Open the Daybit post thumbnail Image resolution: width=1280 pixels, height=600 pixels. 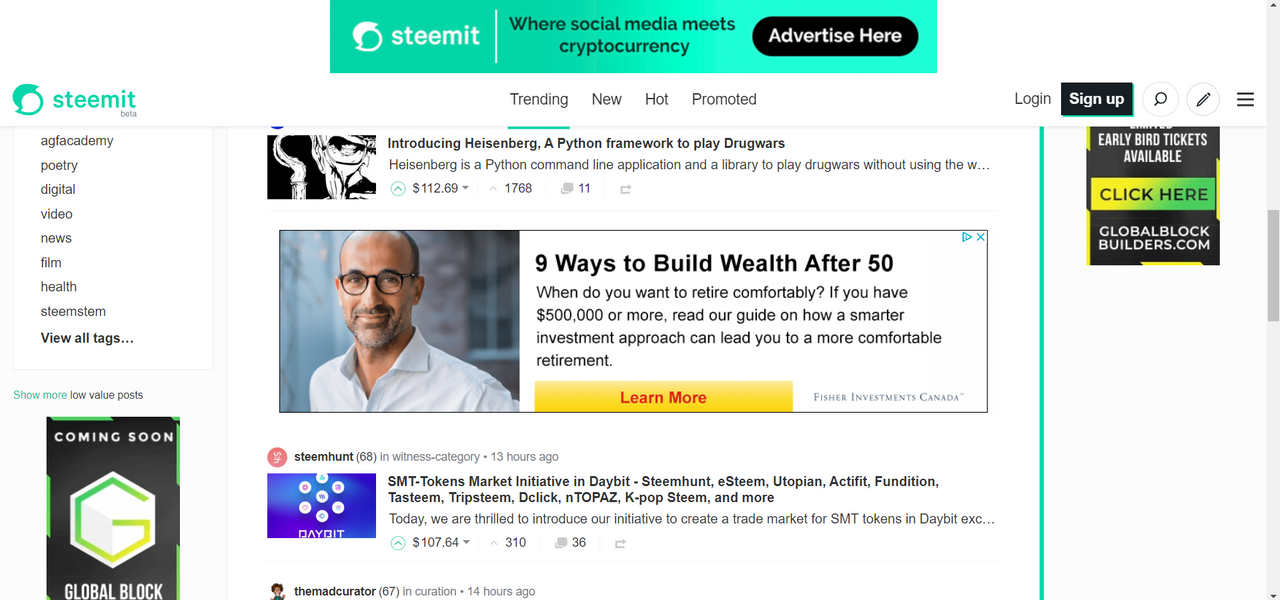[x=321, y=505]
